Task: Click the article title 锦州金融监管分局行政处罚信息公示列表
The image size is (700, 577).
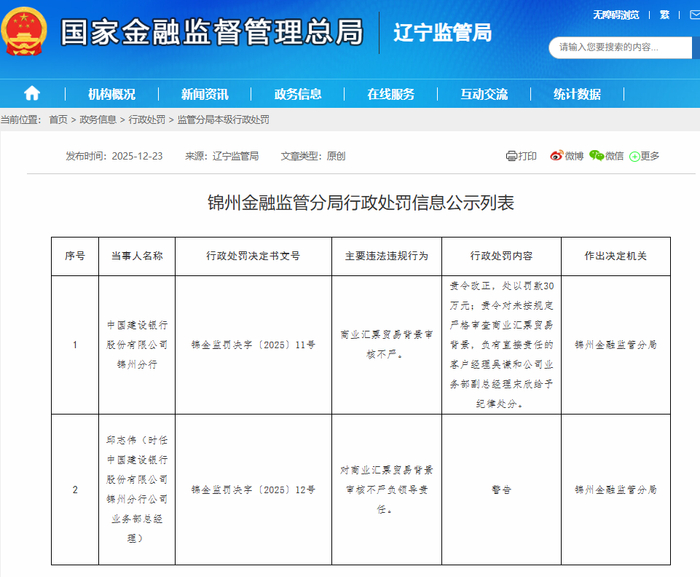Action: click(x=361, y=203)
